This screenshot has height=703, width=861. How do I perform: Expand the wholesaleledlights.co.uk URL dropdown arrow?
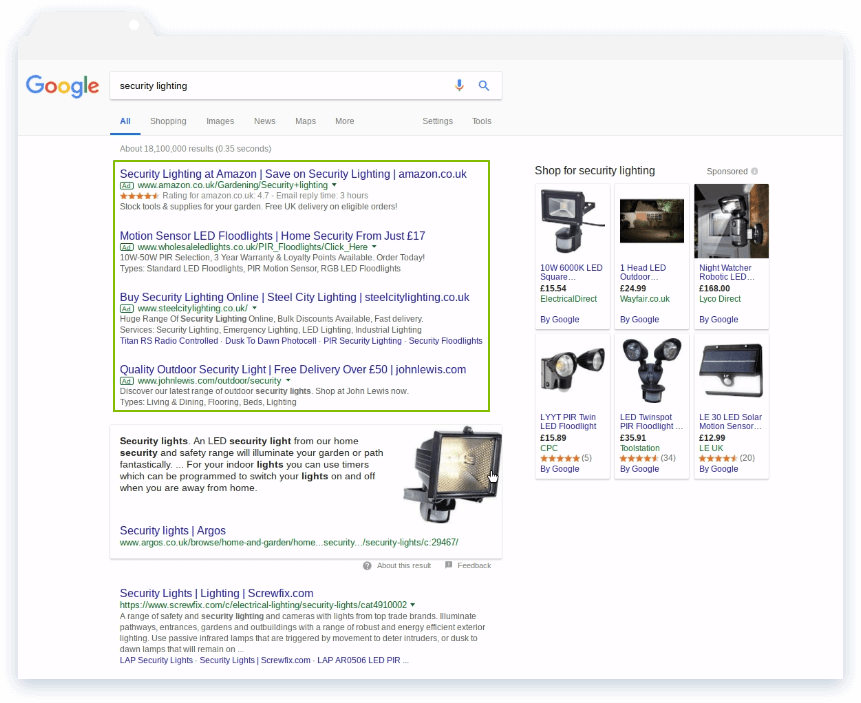[x=374, y=247]
